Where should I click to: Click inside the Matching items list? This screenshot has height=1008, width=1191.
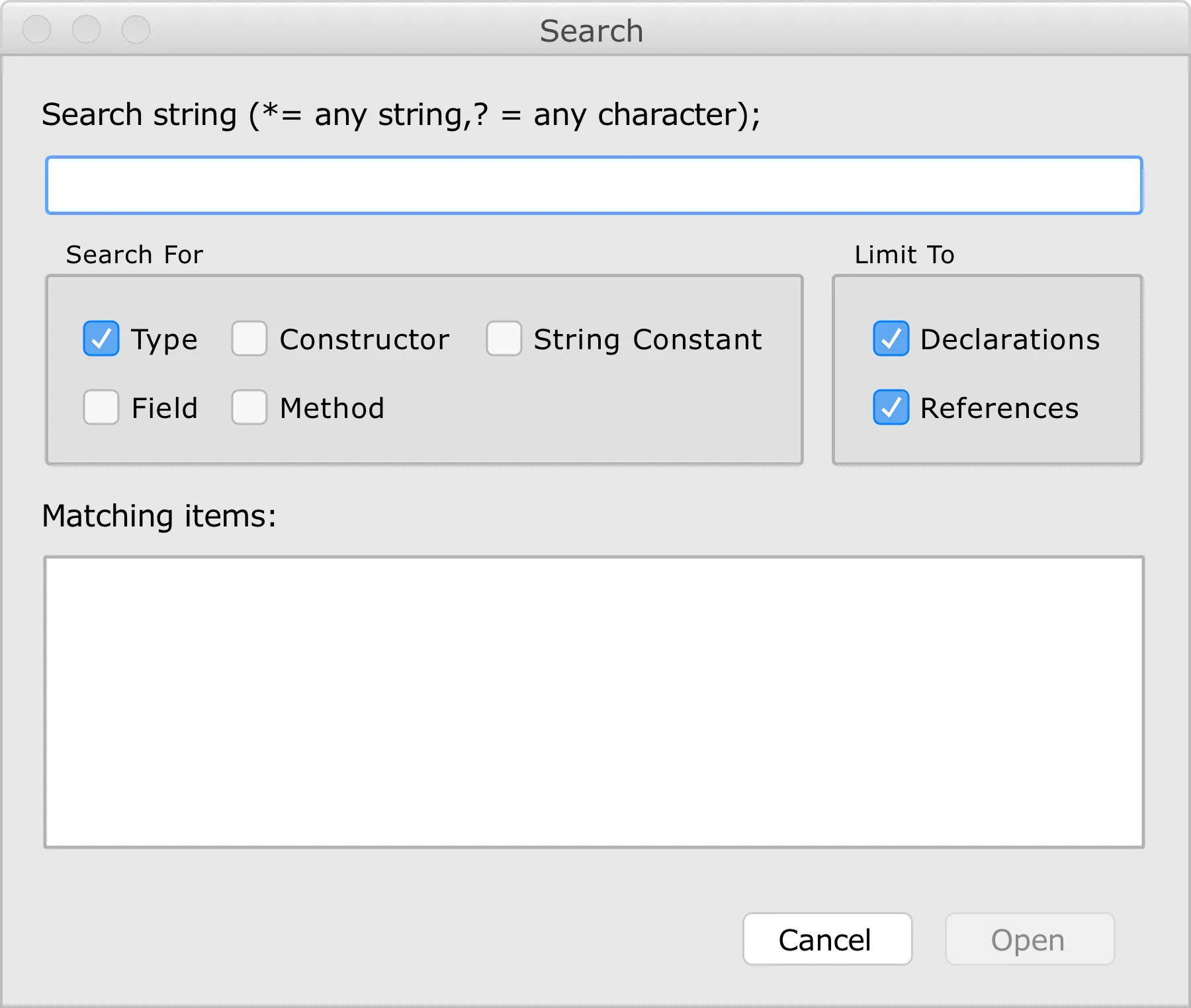(x=594, y=702)
